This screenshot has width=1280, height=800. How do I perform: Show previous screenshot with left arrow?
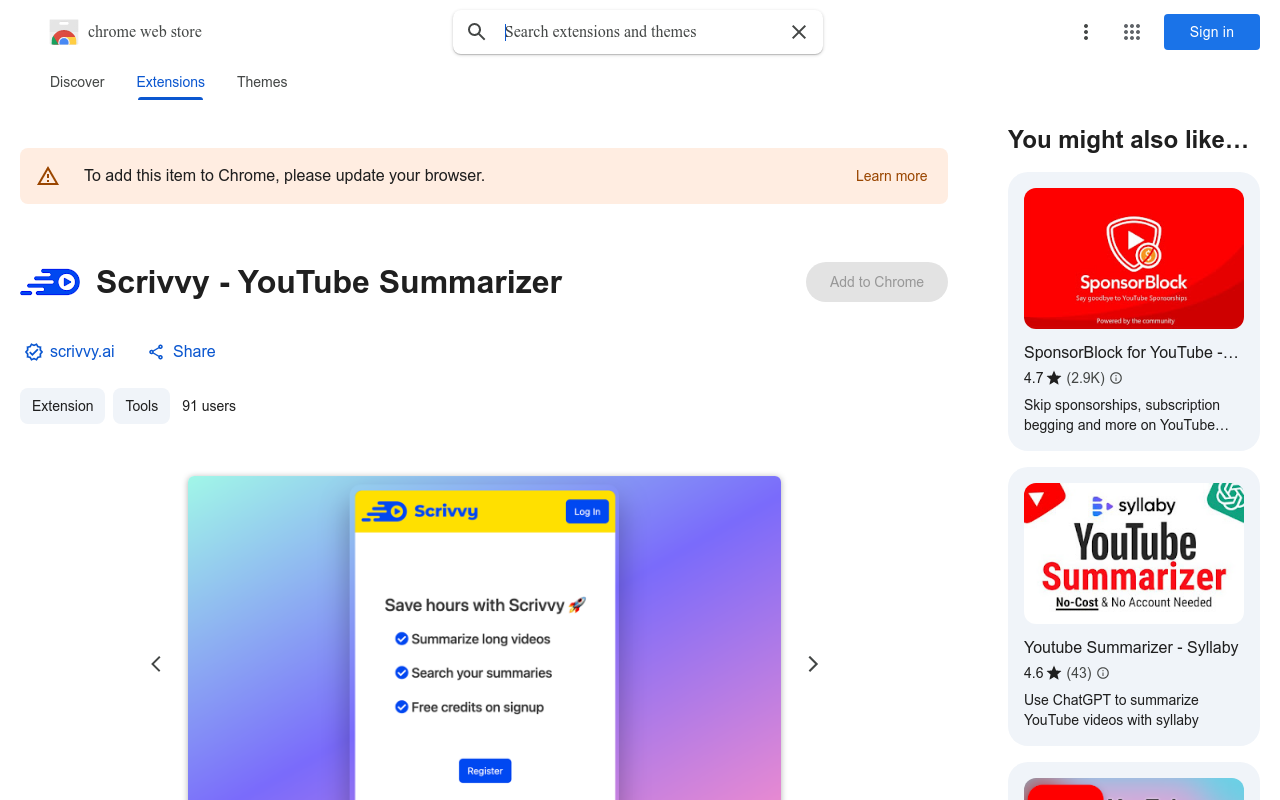[156, 664]
